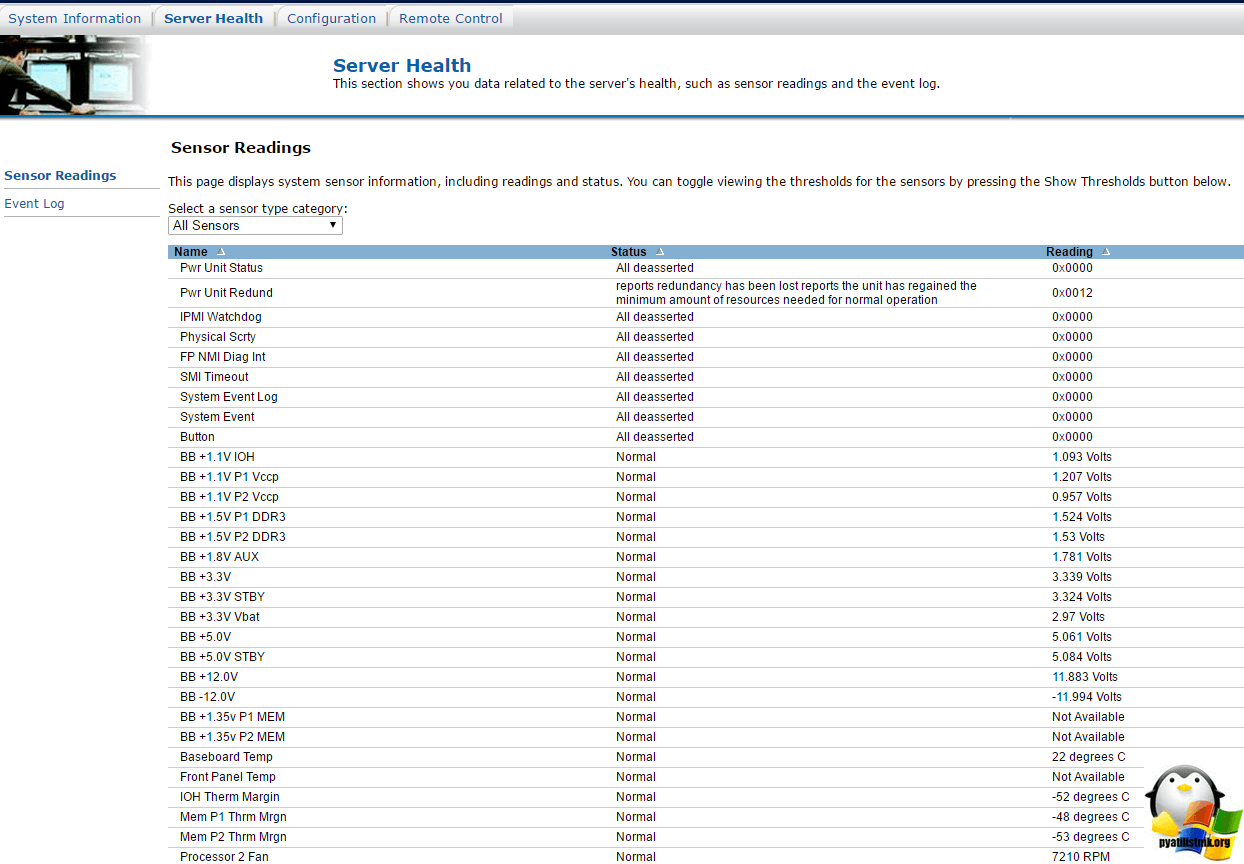Open the sensor type category dropdown
This screenshot has height=864, width=1244.
click(255, 226)
